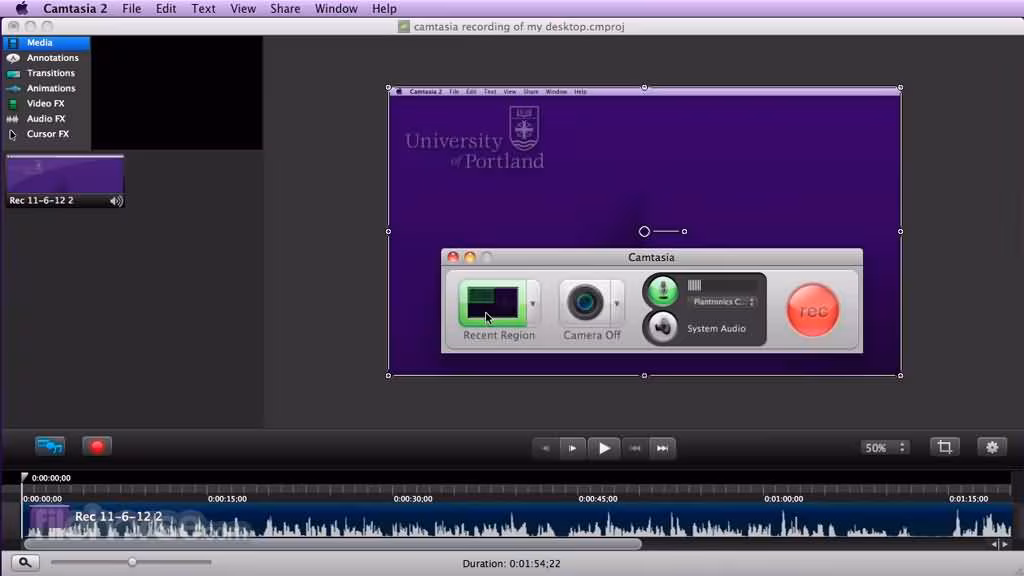This screenshot has width=1024, height=576.
Task: Click the timeline playhead marker
Action: tap(24, 477)
